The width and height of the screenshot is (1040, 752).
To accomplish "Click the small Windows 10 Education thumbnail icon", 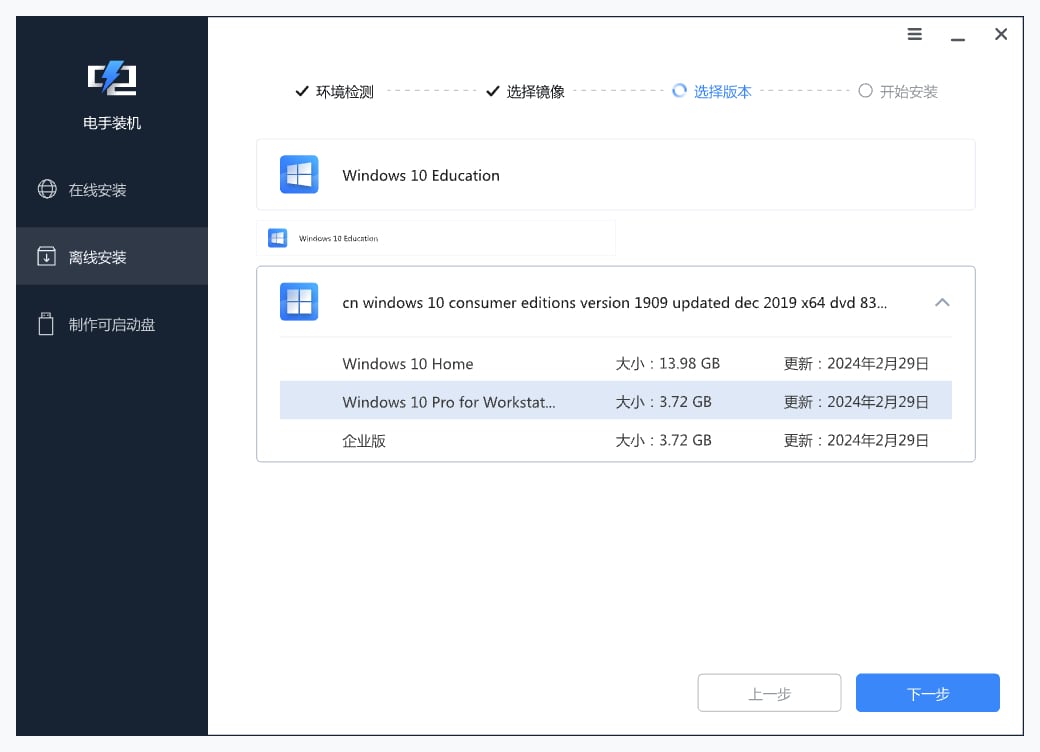I will pos(278,238).
